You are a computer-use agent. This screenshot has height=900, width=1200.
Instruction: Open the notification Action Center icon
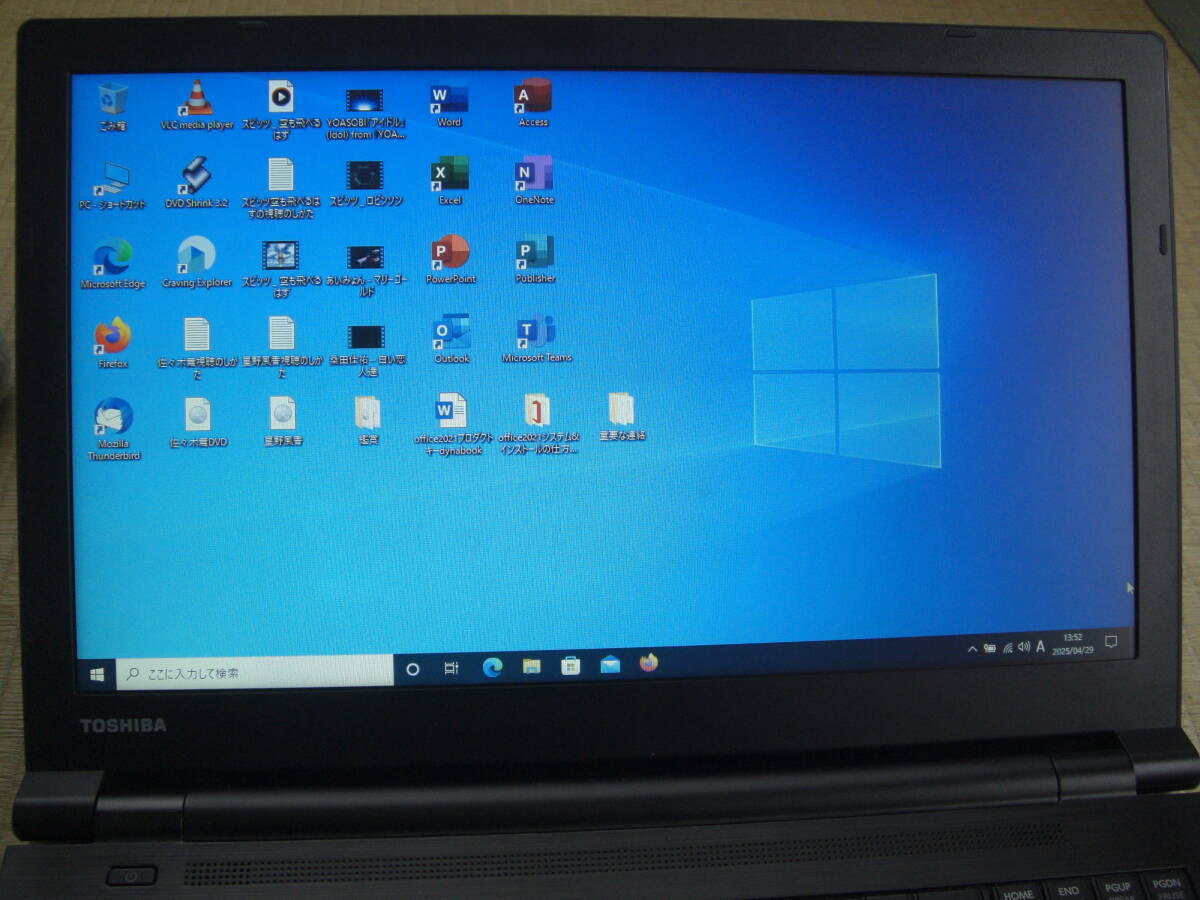coord(1110,641)
